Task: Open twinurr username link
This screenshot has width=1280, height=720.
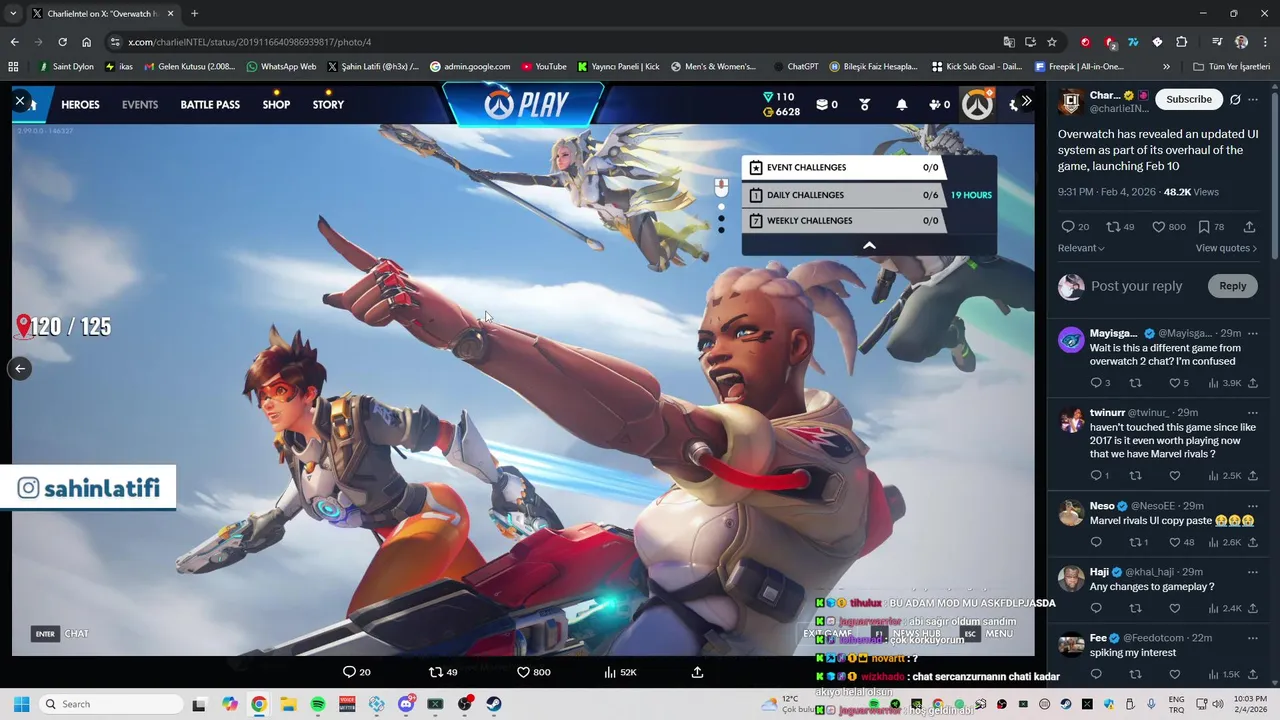Action: click(1107, 412)
